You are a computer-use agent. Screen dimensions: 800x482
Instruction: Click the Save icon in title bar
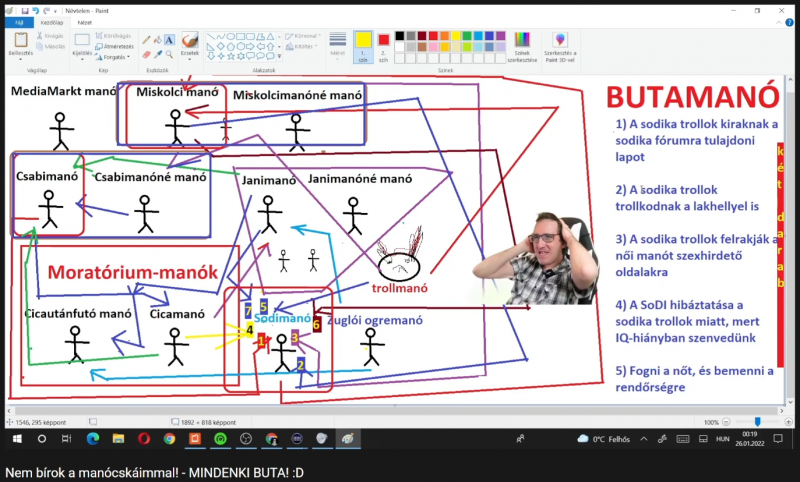tap(24, 10)
